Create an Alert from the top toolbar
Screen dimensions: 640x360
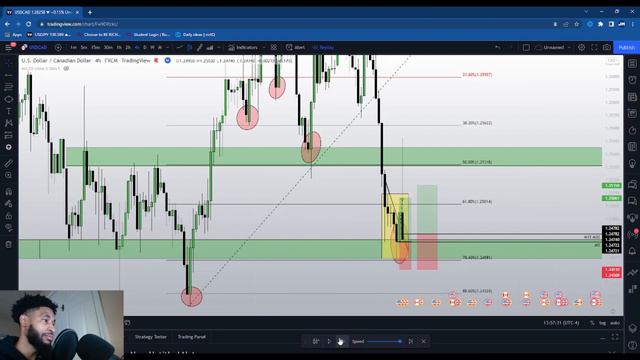point(295,47)
